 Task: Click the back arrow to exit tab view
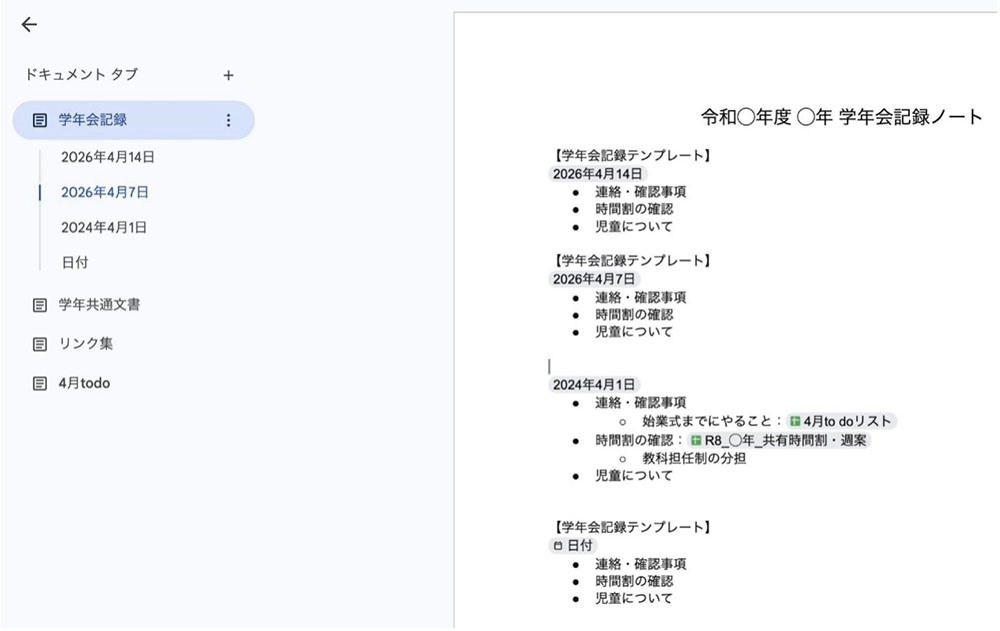click(x=29, y=24)
